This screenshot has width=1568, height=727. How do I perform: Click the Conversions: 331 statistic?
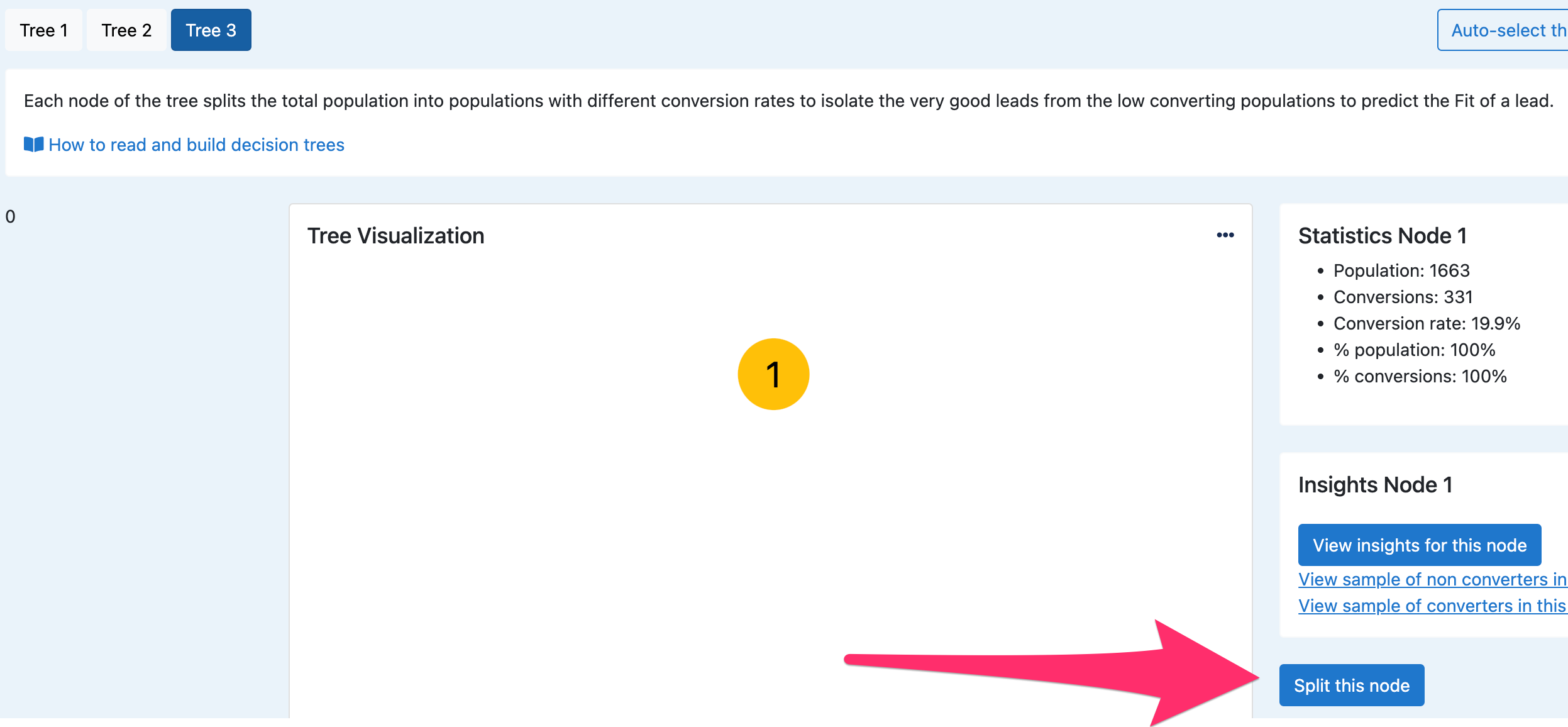1403,297
